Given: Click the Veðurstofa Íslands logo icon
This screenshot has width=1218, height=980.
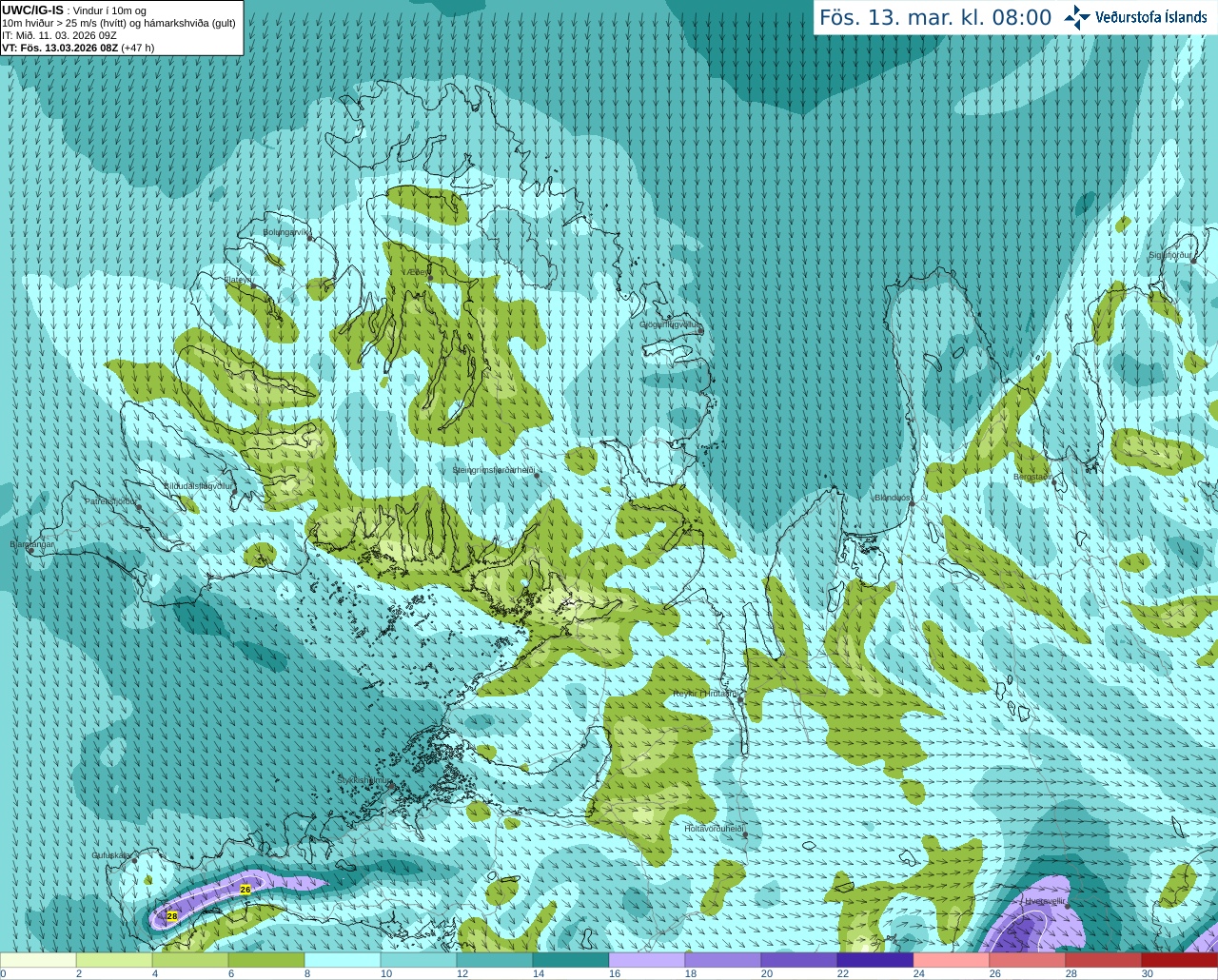Looking at the screenshot, I should 1077,17.
